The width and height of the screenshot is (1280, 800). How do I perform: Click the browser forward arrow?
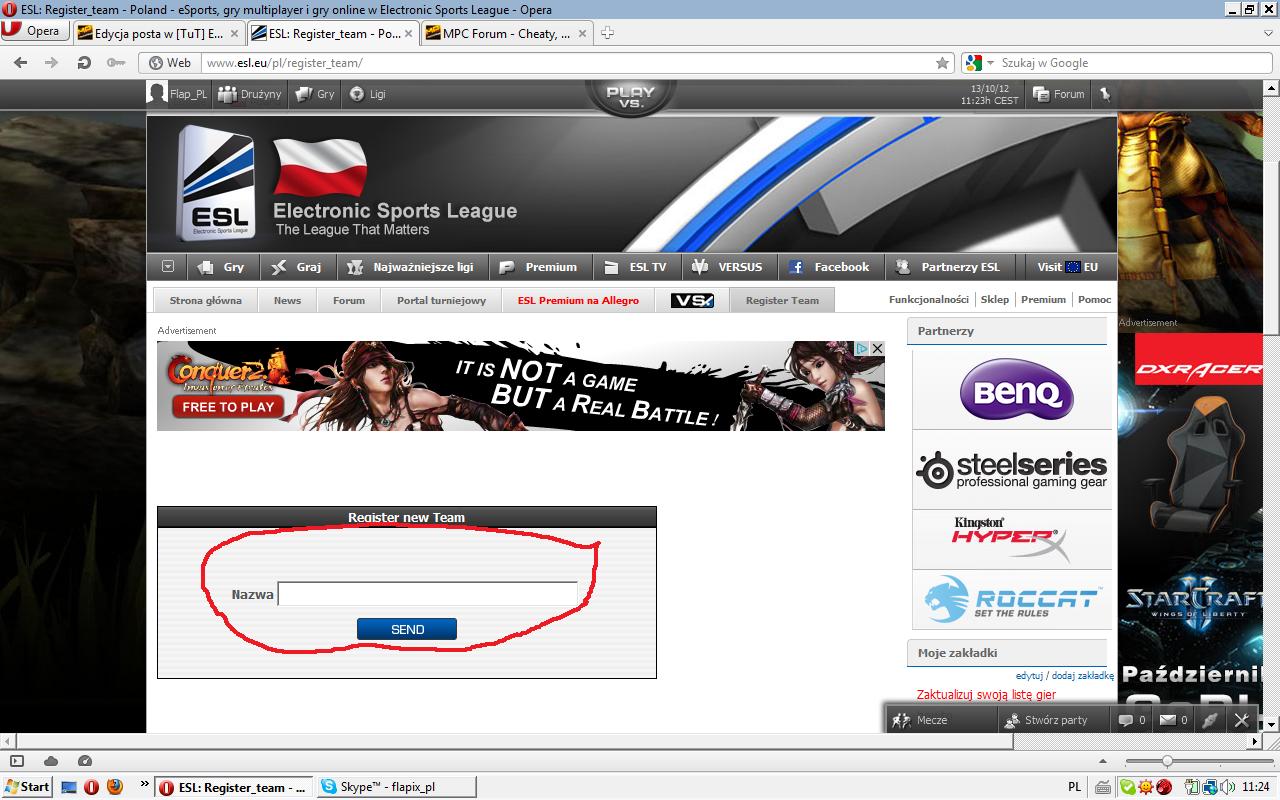pyautogui.click(x=52, y=62)
